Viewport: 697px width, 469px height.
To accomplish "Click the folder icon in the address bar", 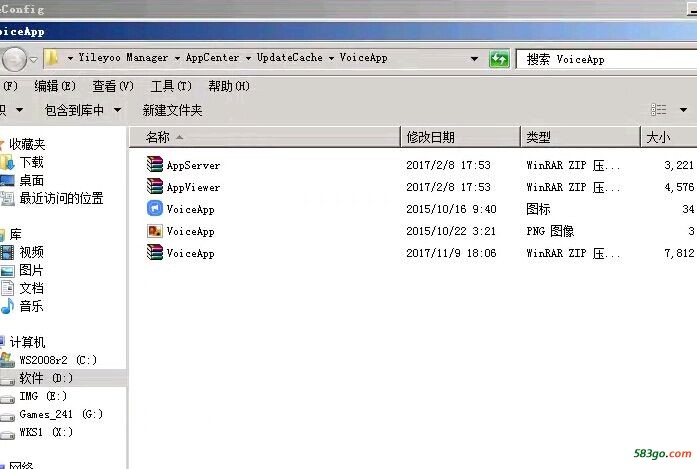I will pyautogui.click(x=52, y=58).
